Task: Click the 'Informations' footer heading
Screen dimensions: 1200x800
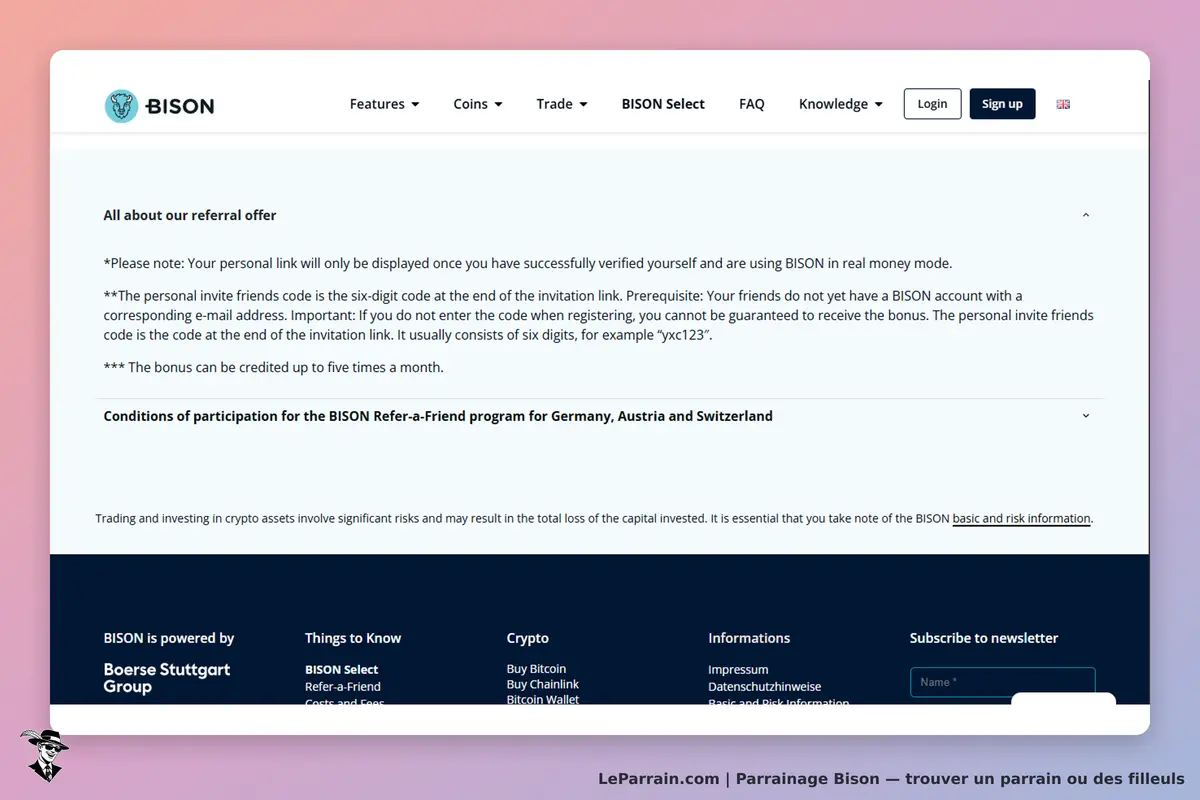Action: point(749,638)
